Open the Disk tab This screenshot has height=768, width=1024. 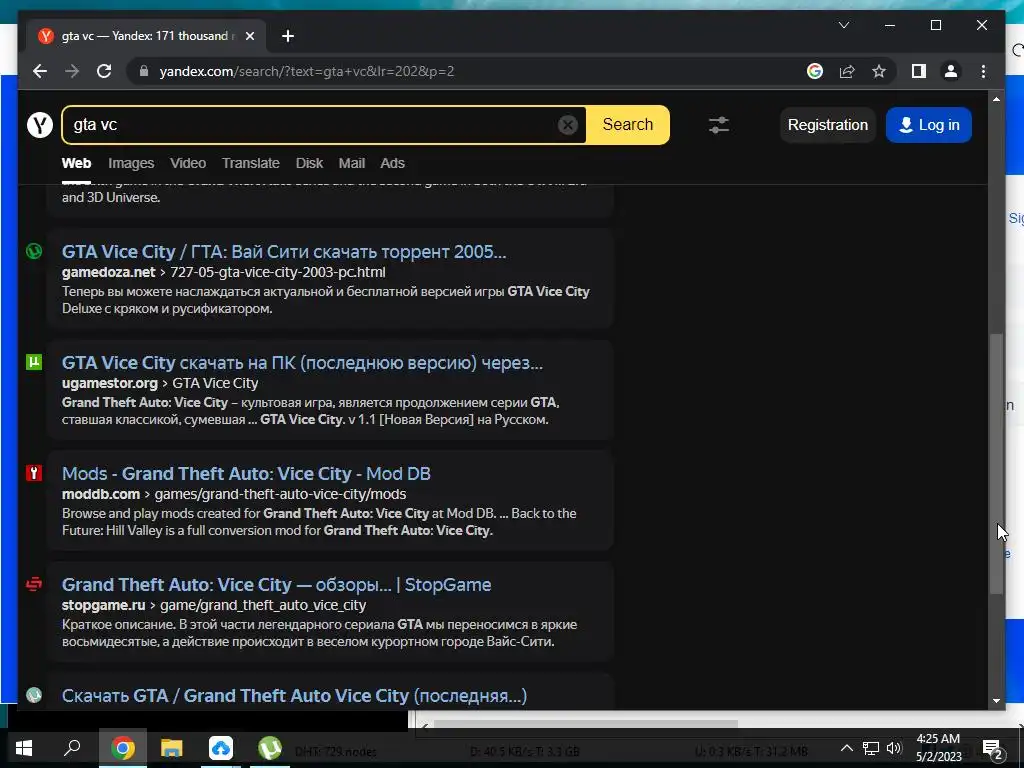(309, 163)
